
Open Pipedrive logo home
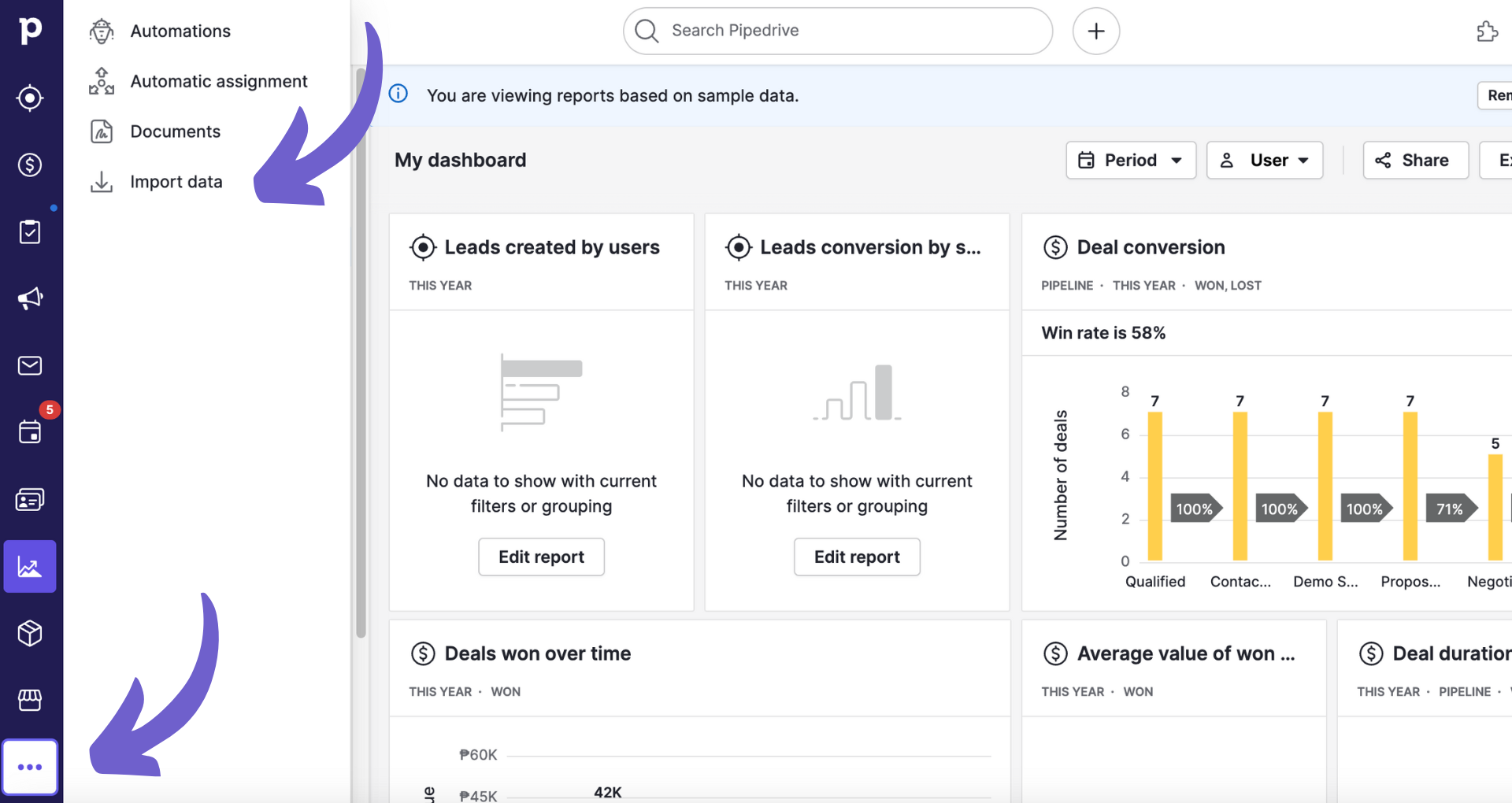pyautogui.click(x=30, y=30)
